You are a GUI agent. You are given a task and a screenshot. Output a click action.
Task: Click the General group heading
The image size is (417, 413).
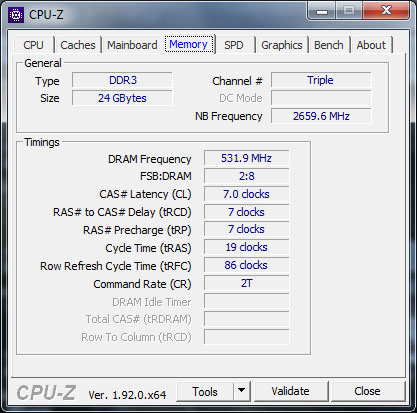[43, 63]
